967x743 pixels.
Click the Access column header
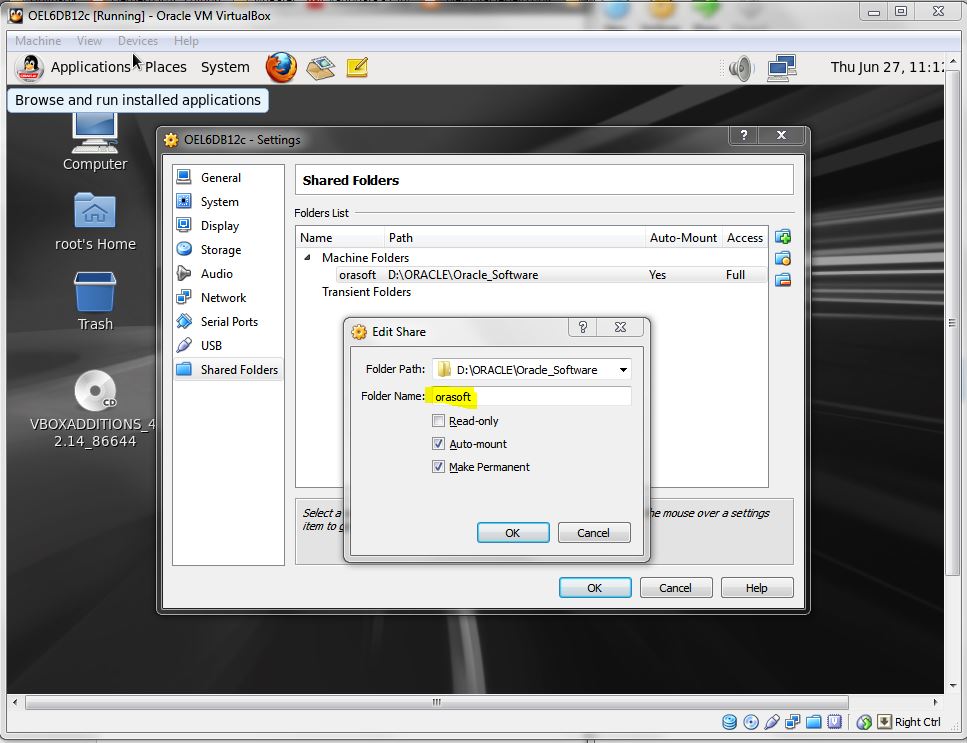744,237
